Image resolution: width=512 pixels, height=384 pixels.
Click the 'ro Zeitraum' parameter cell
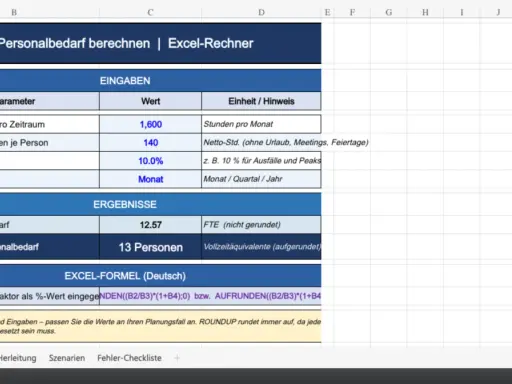[49, 124]
